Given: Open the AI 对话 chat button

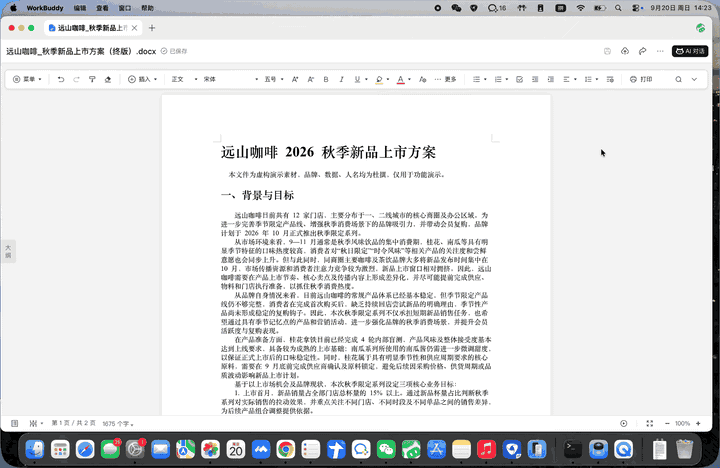Looking at the screenshot, I should 690,51.
